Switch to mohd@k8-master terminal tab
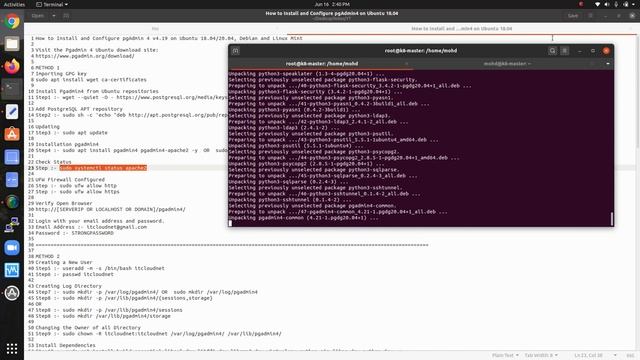640x360 pixels. pyautogui.click(x=507, y=64)
